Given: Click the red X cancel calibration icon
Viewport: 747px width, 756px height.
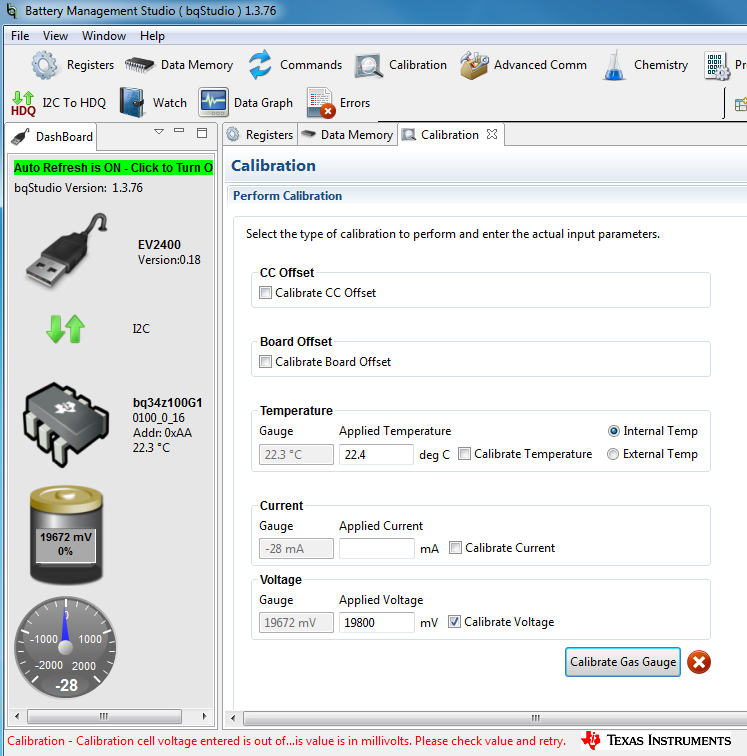Looking at the screenshot, I should click(x=699, y=662).
